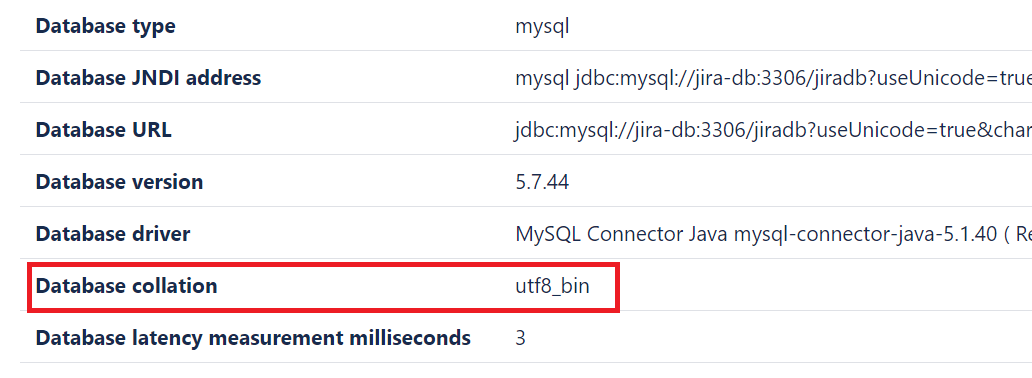This screenshot has height=378, width=1032.
Task: Select version number 5.7.44
Action: (542, 182)
